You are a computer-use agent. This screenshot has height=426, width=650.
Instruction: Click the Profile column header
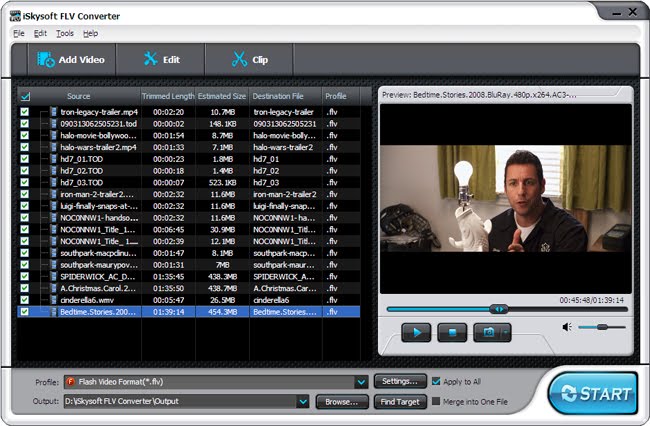click(x=341, y=96)
